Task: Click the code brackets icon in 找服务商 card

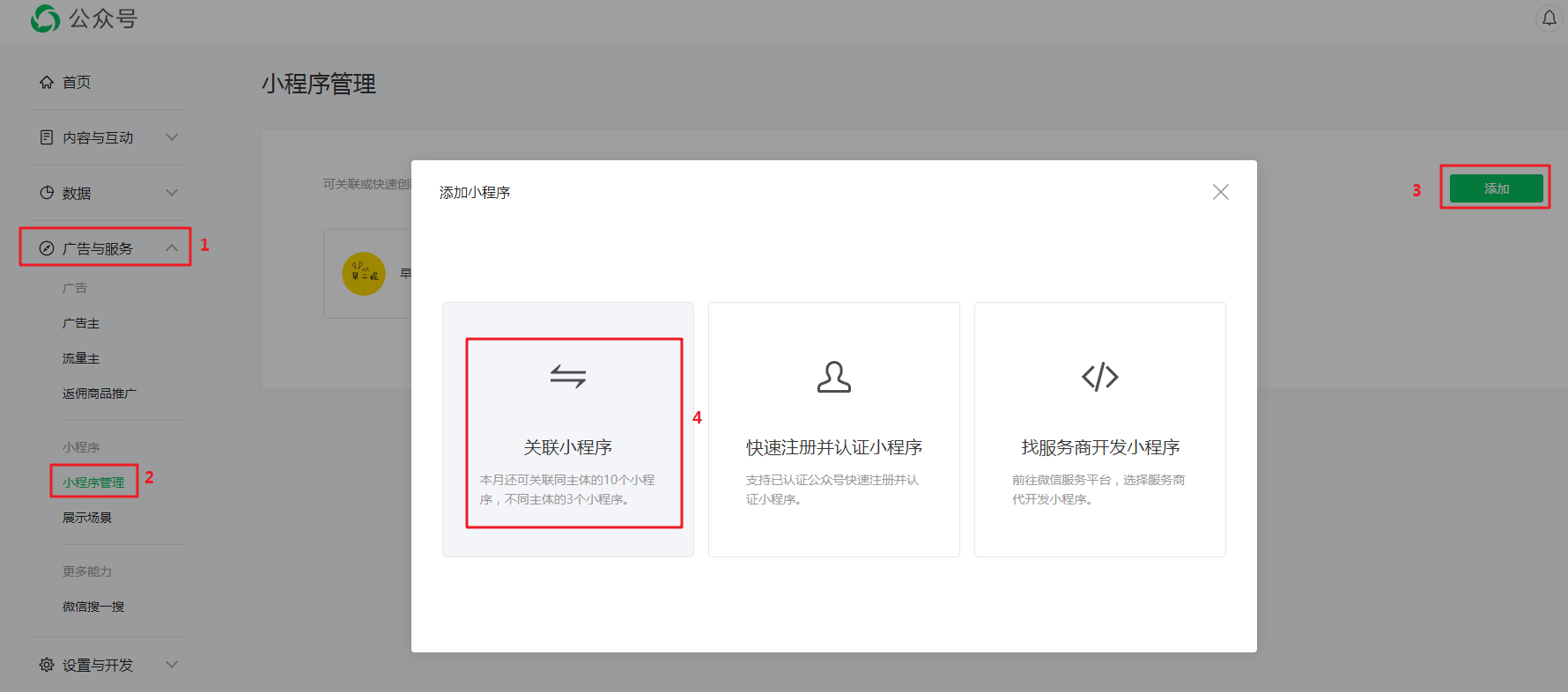Action: 1100,377
